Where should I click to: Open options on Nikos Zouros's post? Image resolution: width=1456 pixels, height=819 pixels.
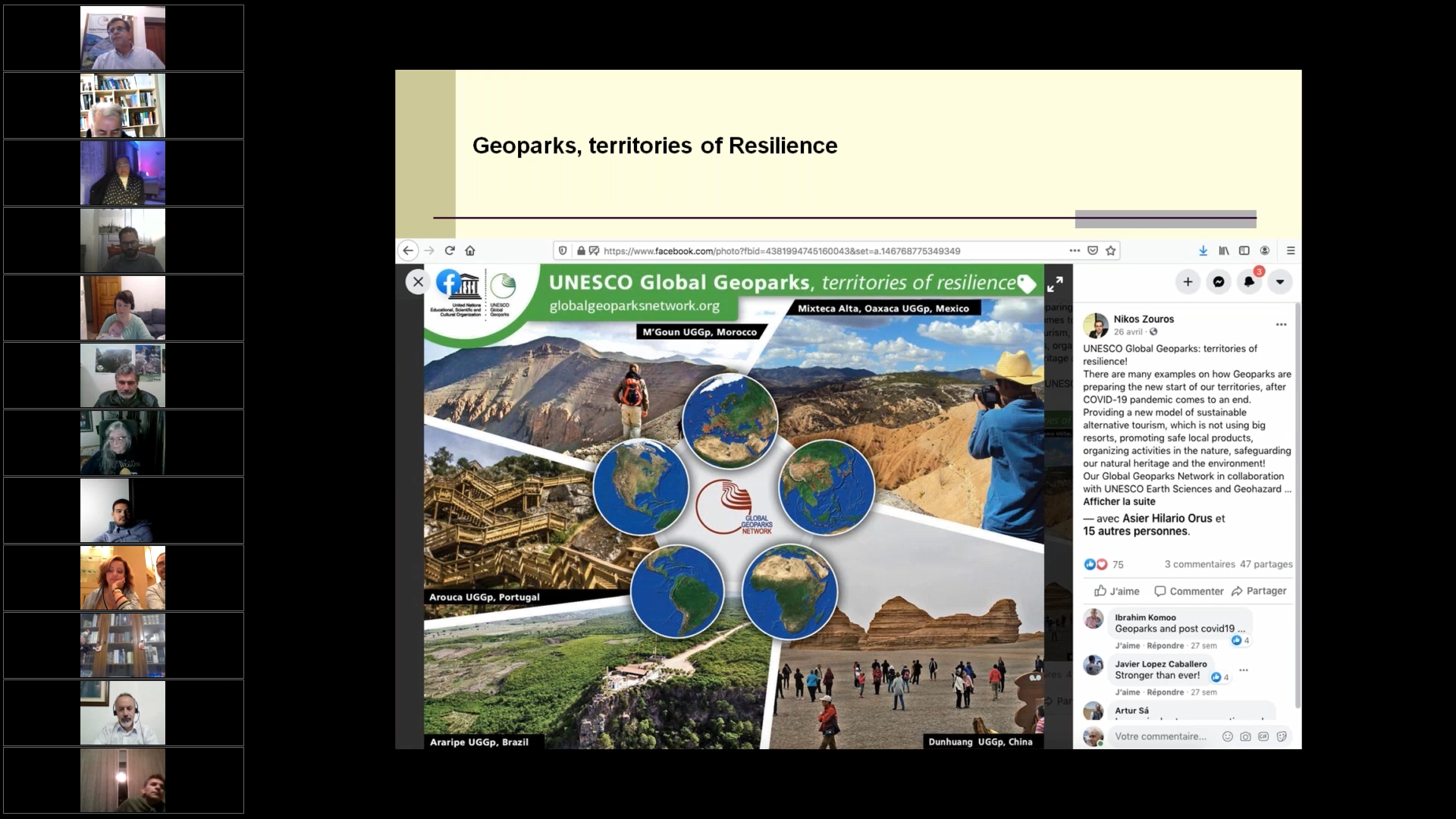point(1282,324)
